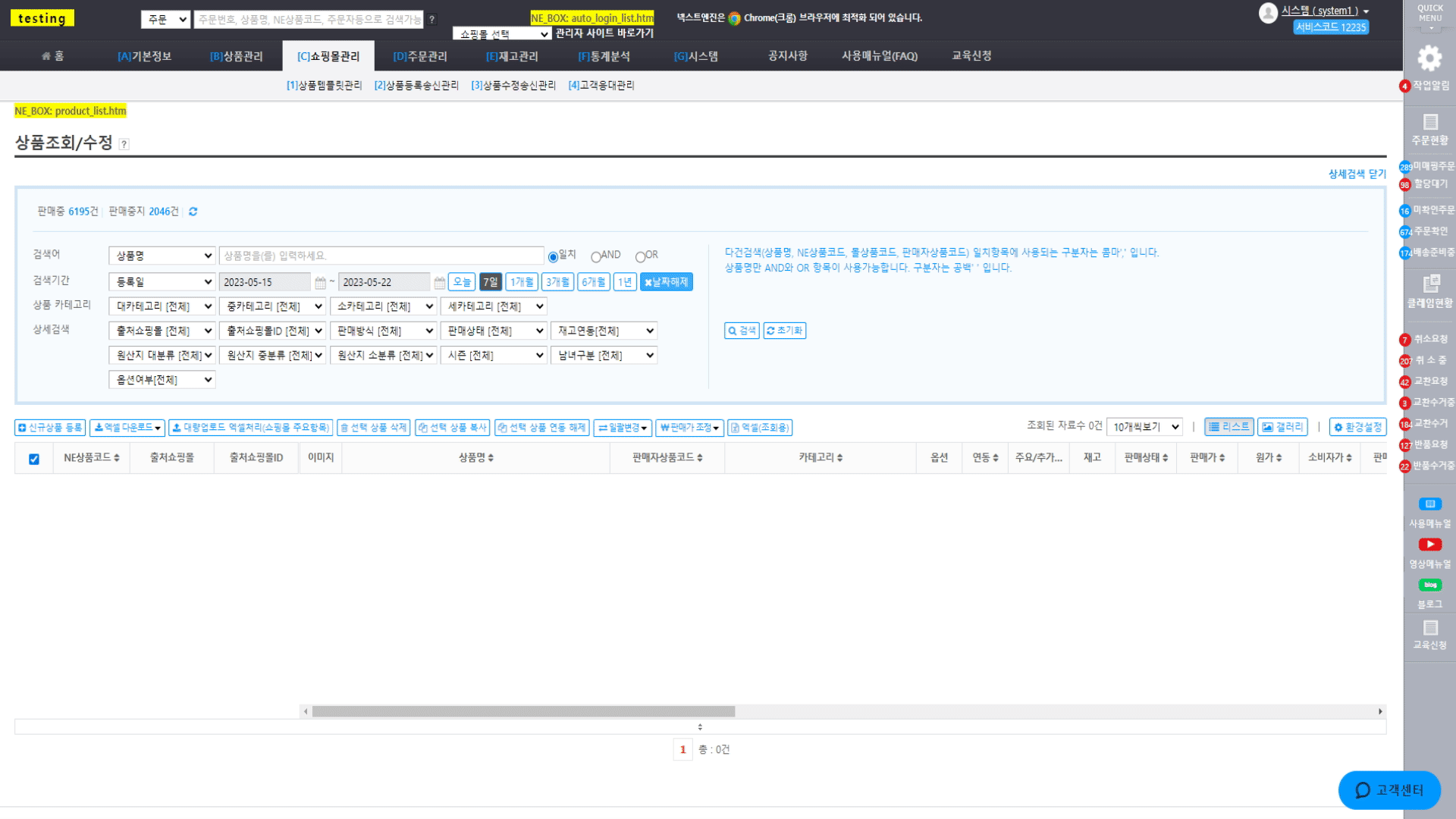Click the 미매핑주문 badge in quick menu
Image resolution: width=1456 pixels, height=819 pixels.
coord(1405,167)
